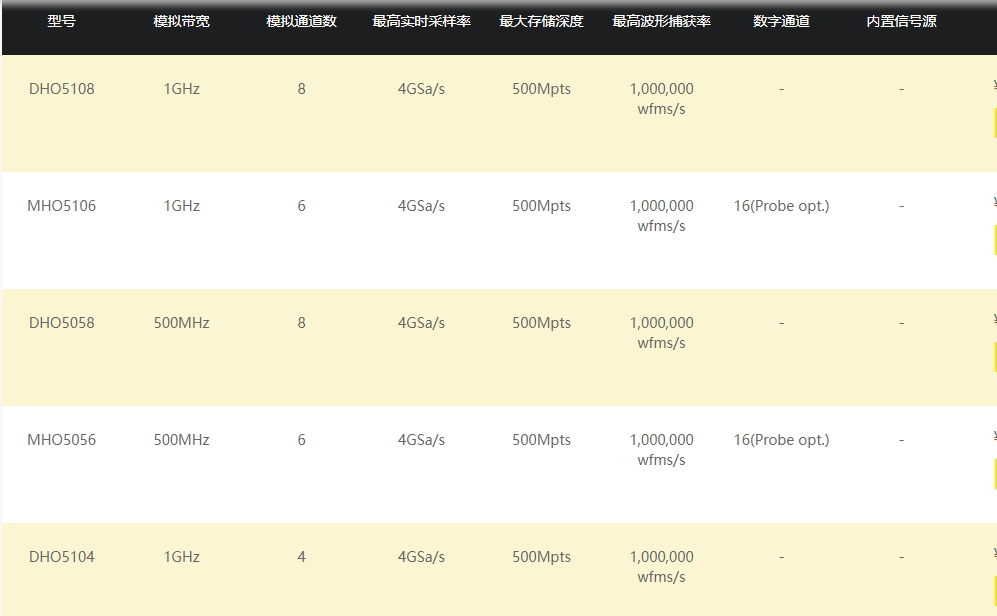Click 1,000,000 wfms/s in MHO5106 row
This screenshot has width=997, height=616.
[661, 216]
